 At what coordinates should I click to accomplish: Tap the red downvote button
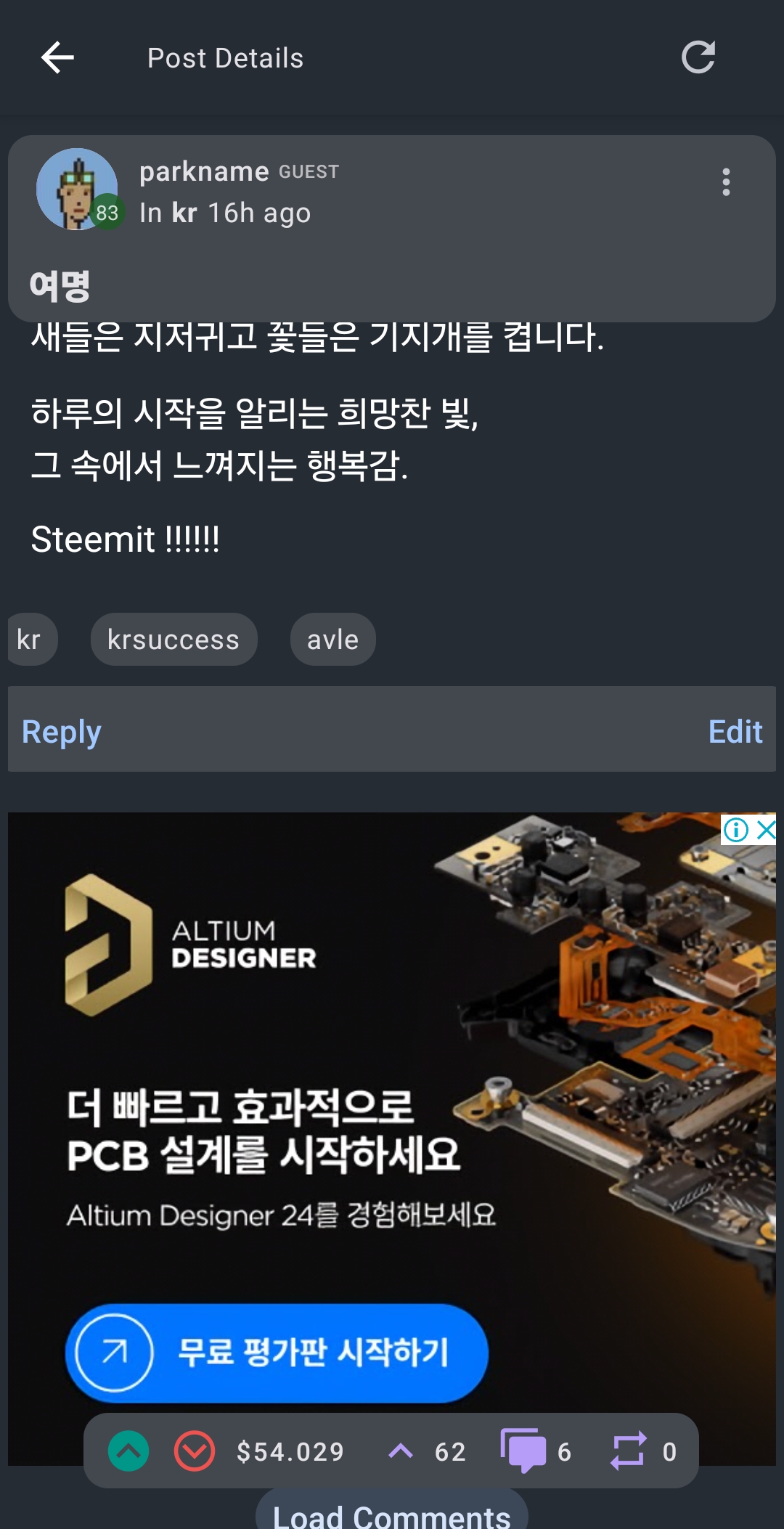tap(195, 1451)
